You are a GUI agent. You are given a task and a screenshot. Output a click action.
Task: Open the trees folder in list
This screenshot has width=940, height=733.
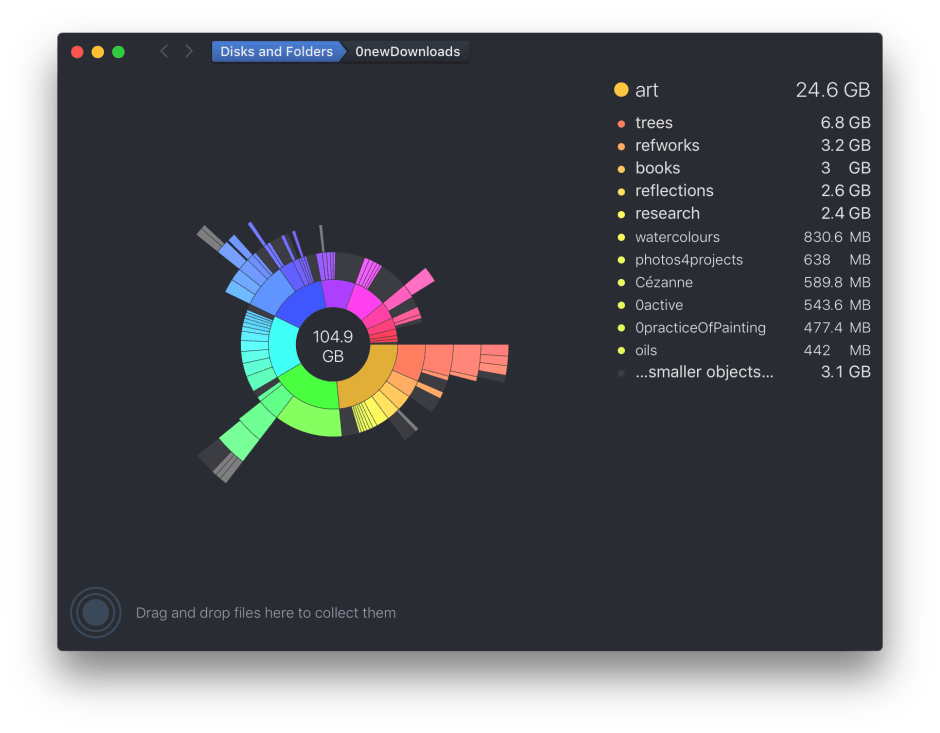pos(654,123)
